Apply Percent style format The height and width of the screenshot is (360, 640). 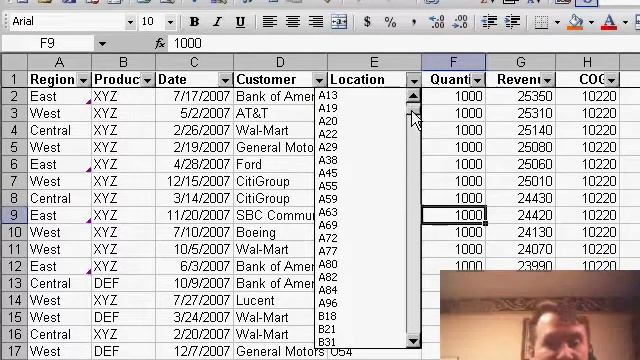(390, 22)
